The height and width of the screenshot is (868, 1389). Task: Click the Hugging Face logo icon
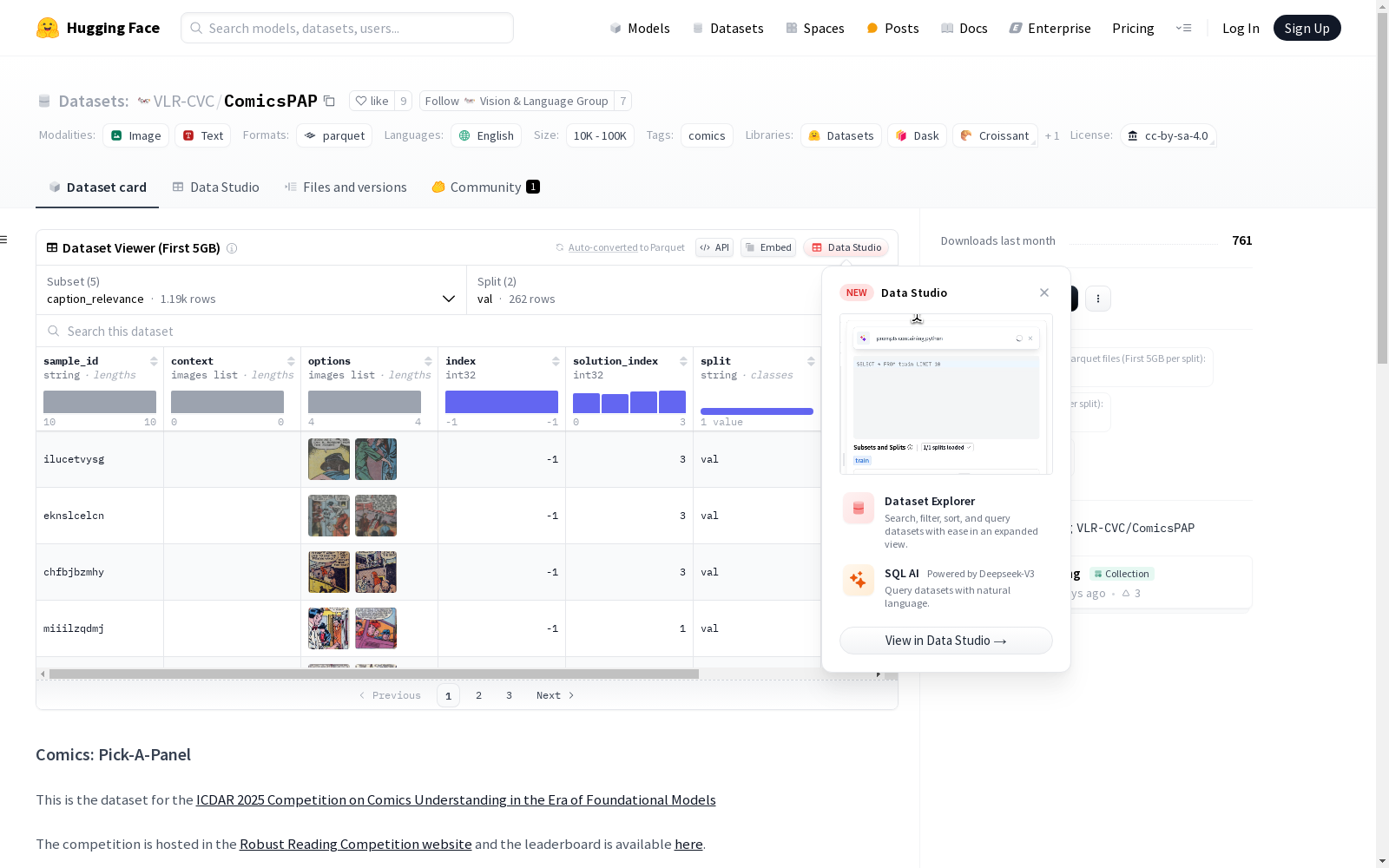point(48,28)
